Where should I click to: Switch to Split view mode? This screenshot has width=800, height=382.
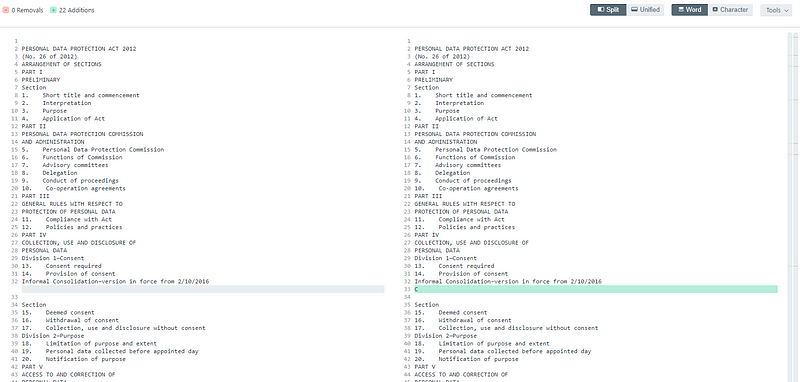point(608,10)
